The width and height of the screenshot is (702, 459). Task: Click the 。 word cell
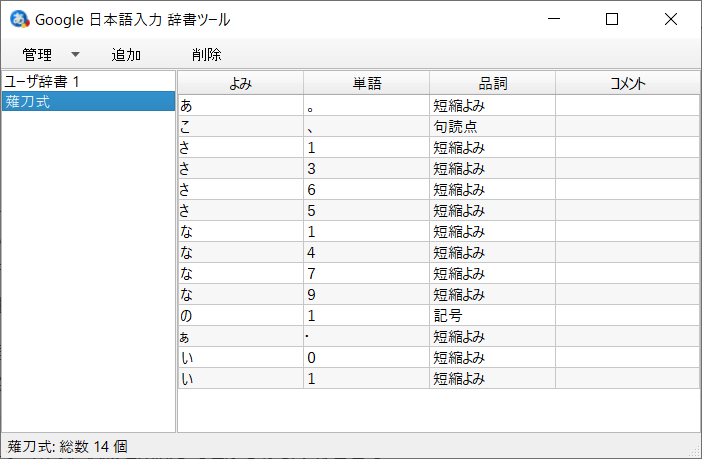(367, 106)
